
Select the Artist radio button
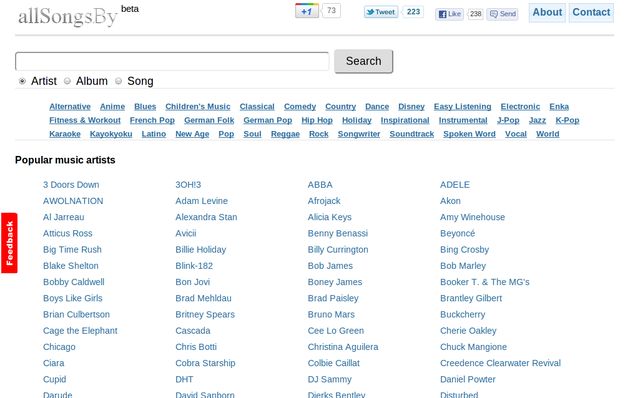(22, 81)
